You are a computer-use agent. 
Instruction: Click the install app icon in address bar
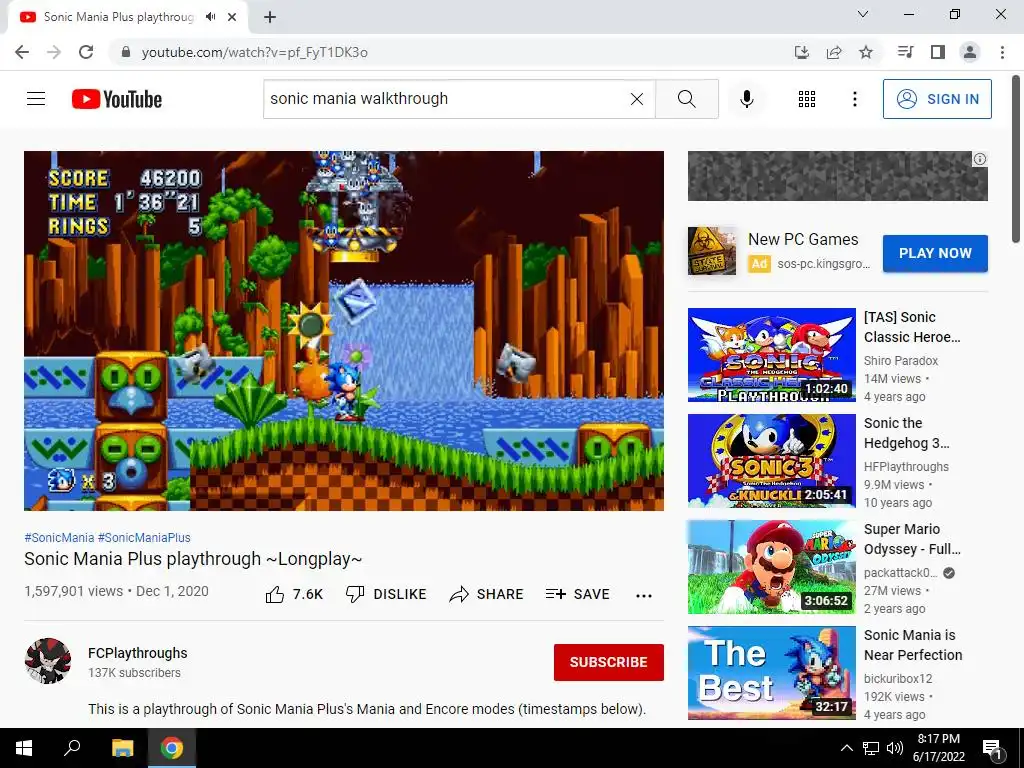802,52
